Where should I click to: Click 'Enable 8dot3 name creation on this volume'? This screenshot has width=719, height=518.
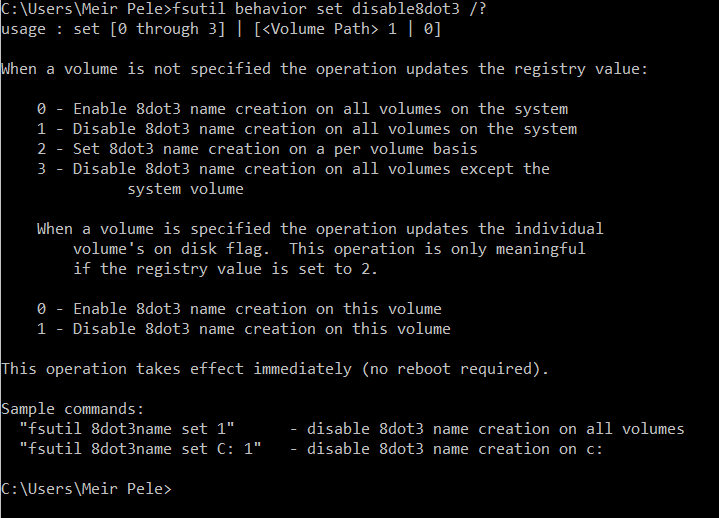(239, 309)
